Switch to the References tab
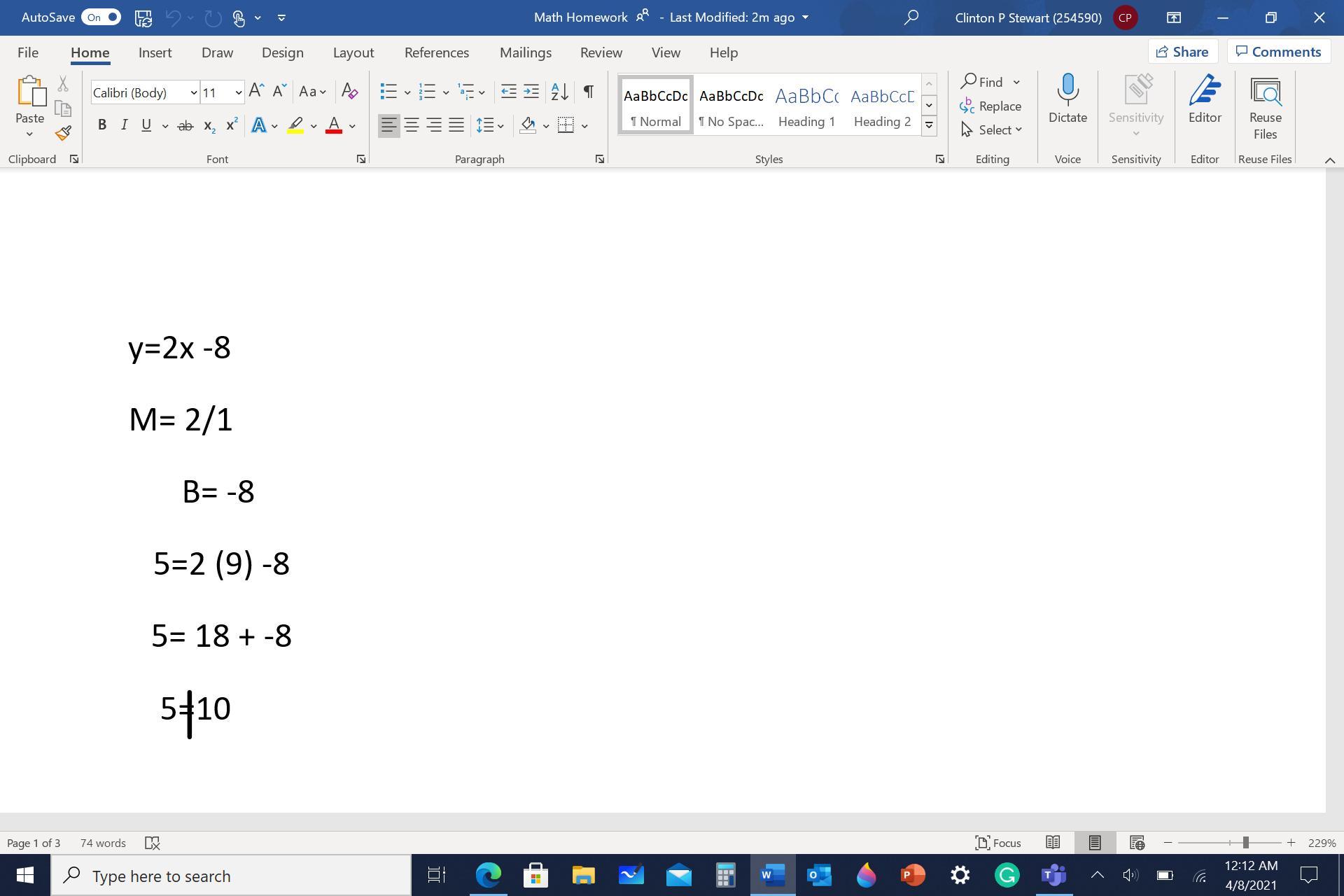1344x896 pixels. point(436,52)
